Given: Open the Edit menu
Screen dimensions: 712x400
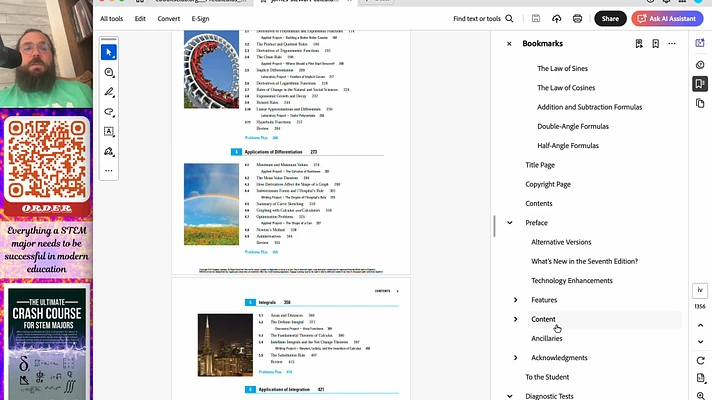Looking at the screenshot, I should [x=140, y=19].
